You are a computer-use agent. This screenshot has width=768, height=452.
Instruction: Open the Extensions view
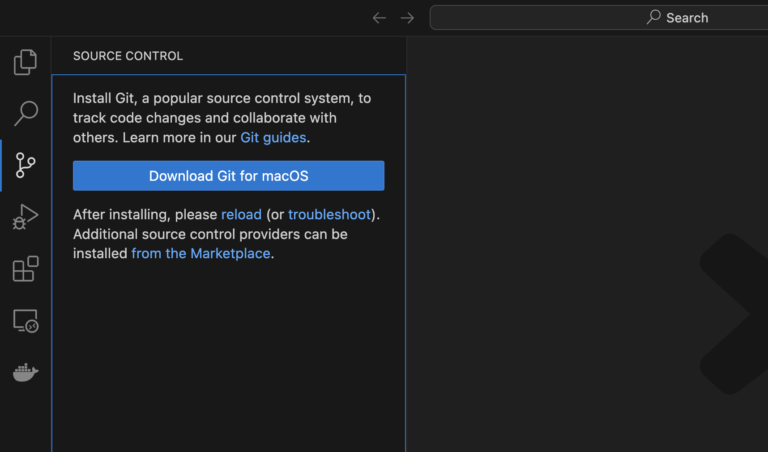[x=25, y=269]
